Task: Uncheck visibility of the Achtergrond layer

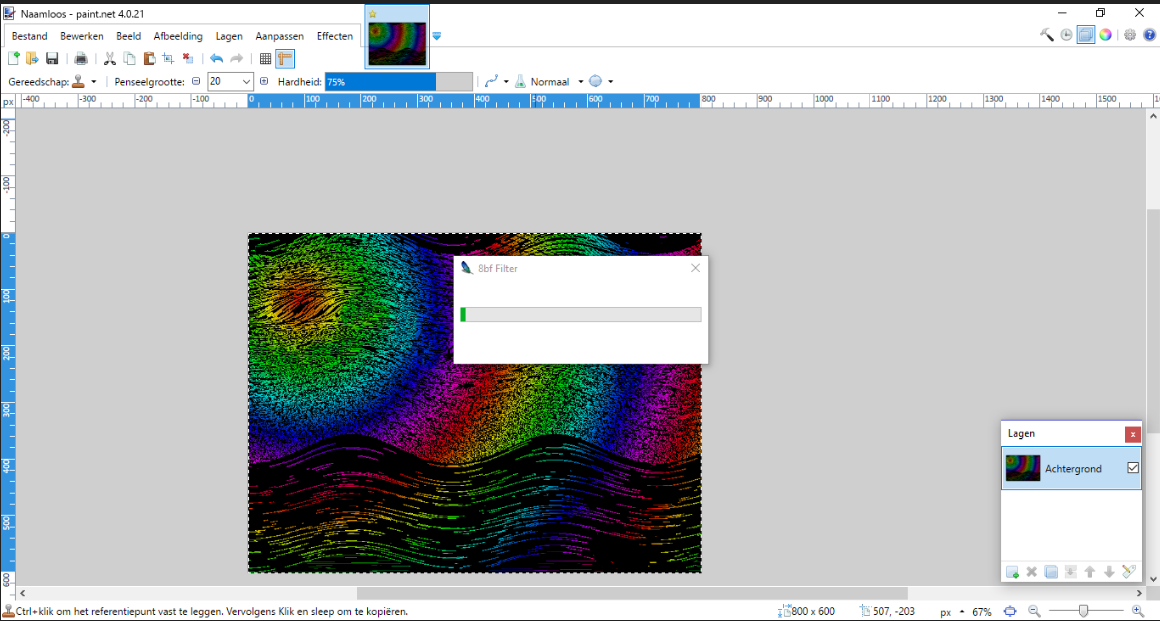Action: click(x=1133, y=468)
